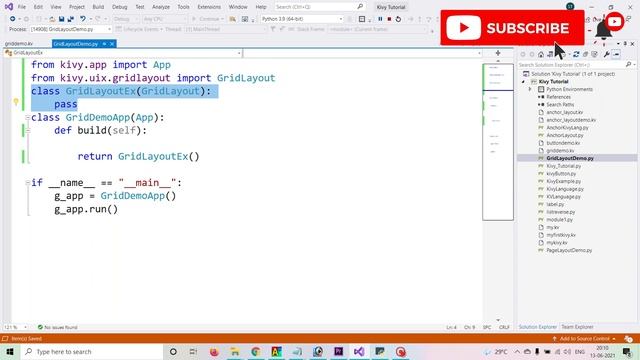
Task: Click the Home icon in Solution Explorer
Action: pos(541,54)
